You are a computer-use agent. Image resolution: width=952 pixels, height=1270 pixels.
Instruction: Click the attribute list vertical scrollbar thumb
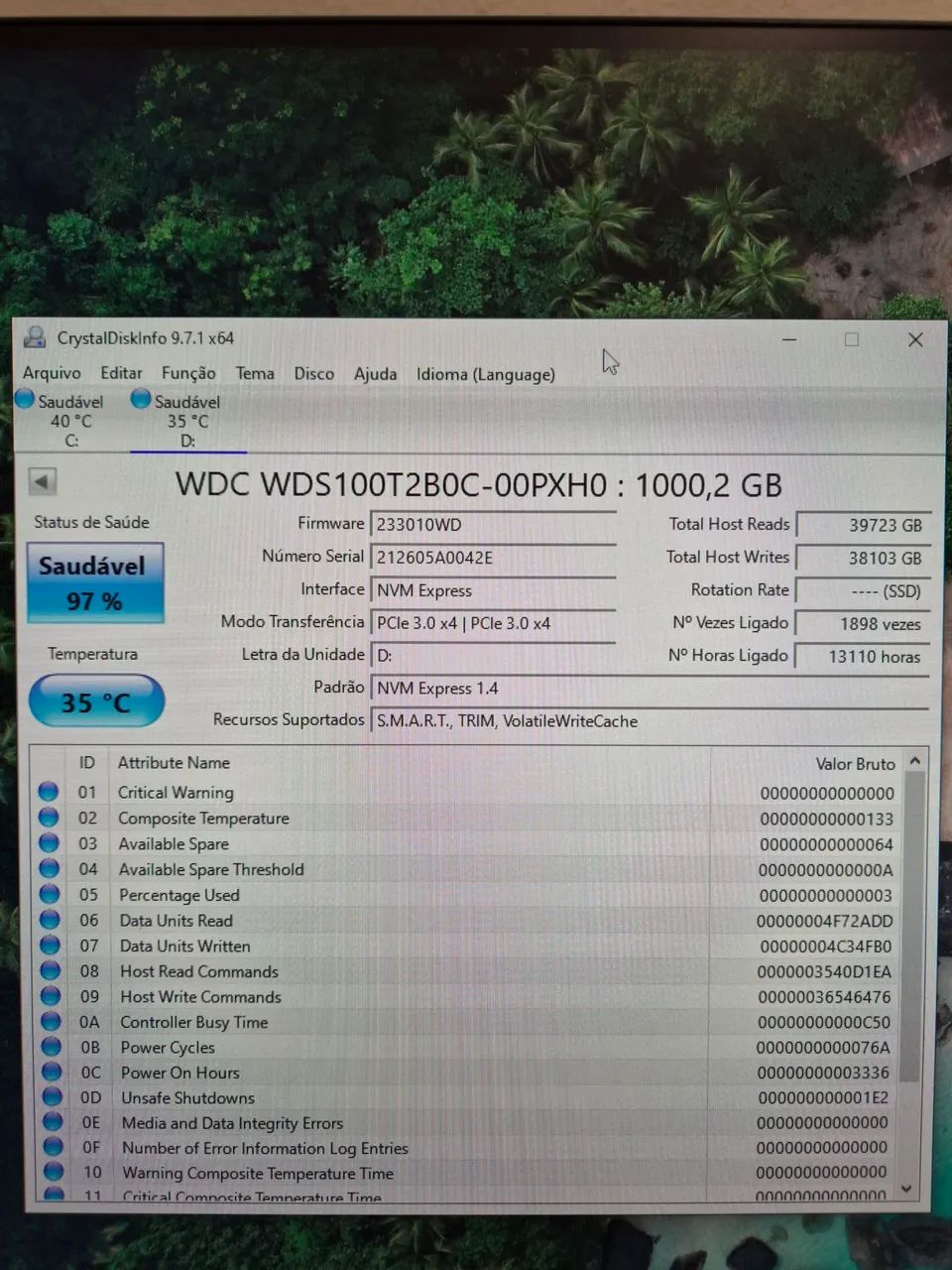click(913, 928)
